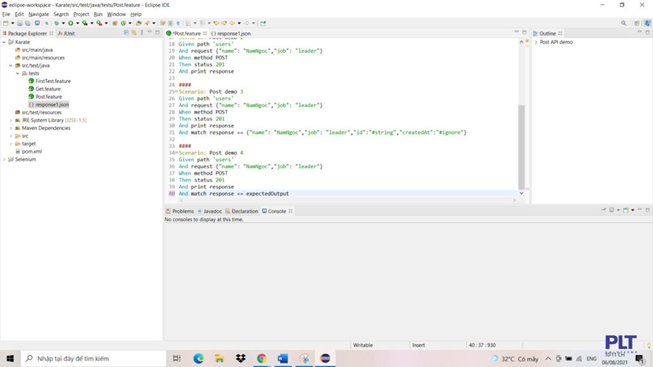
Task: Minimize the Package Explorer view
Action: 150,32
